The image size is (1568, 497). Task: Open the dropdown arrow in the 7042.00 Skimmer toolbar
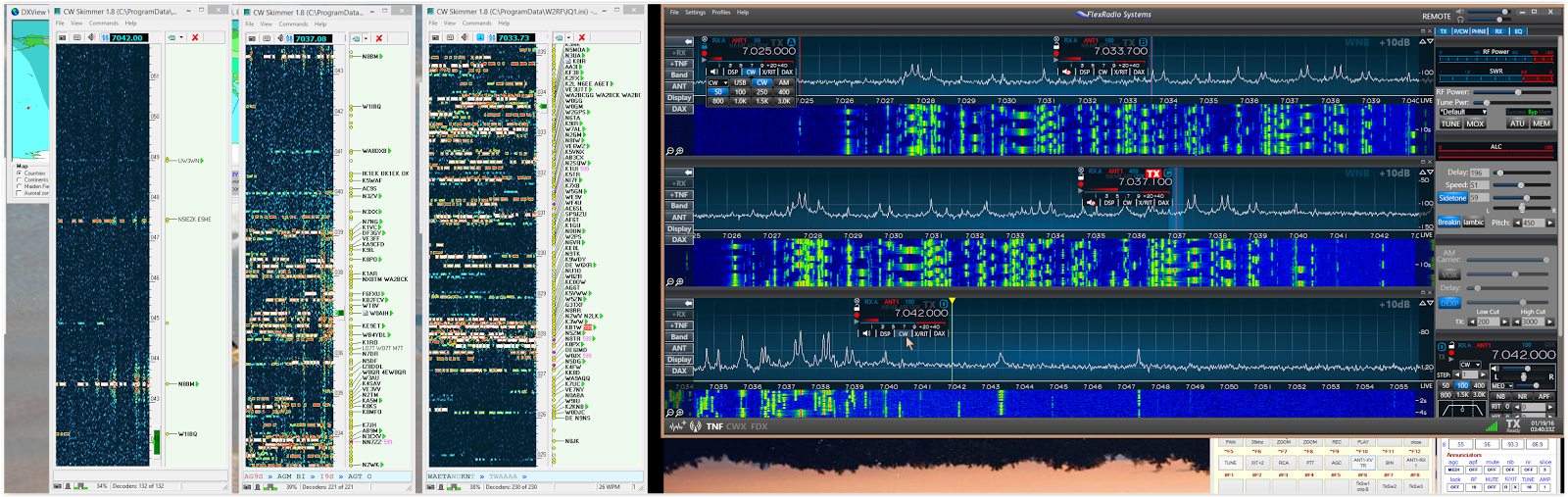point(182,37)
